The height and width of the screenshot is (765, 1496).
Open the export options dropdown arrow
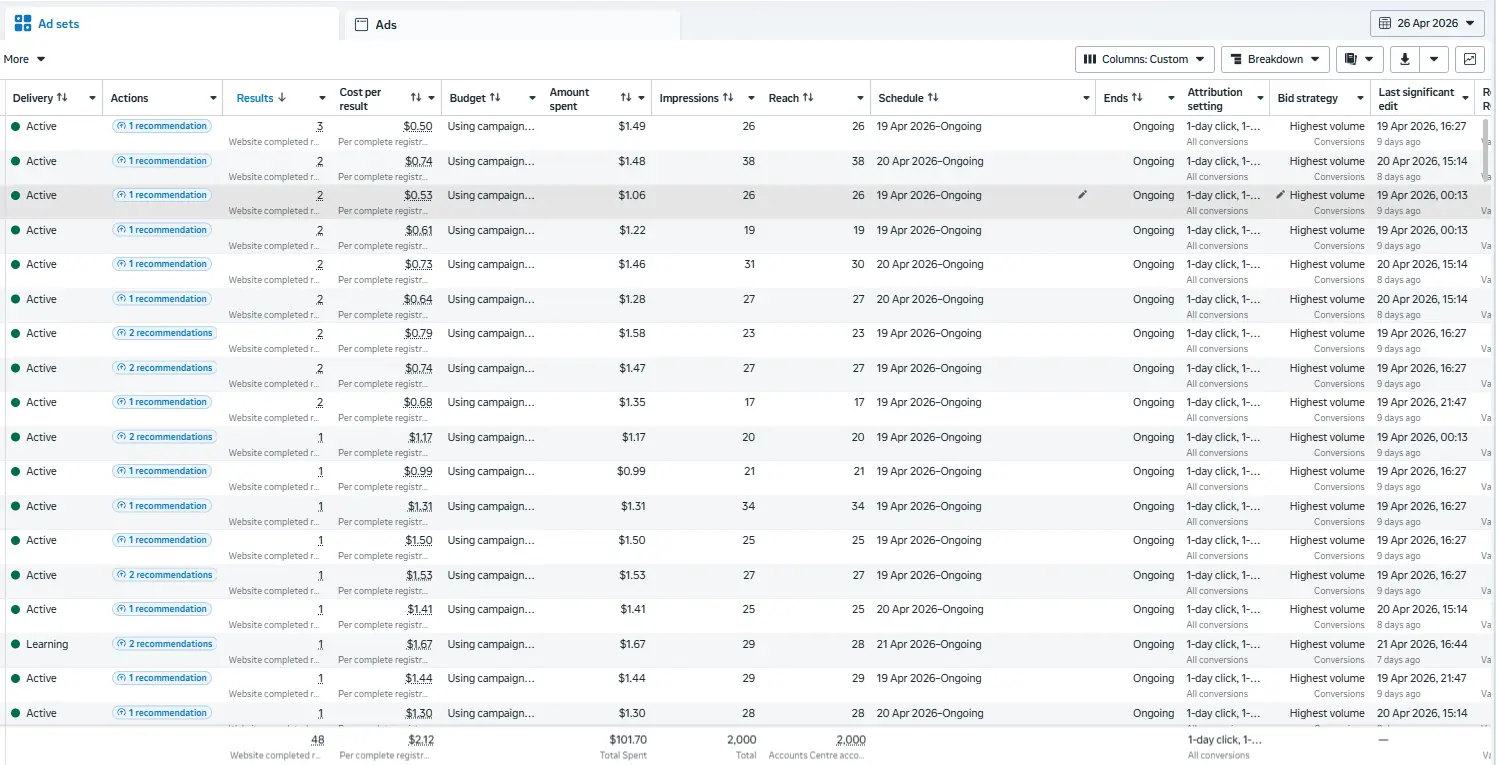[x=1434, y=59]
